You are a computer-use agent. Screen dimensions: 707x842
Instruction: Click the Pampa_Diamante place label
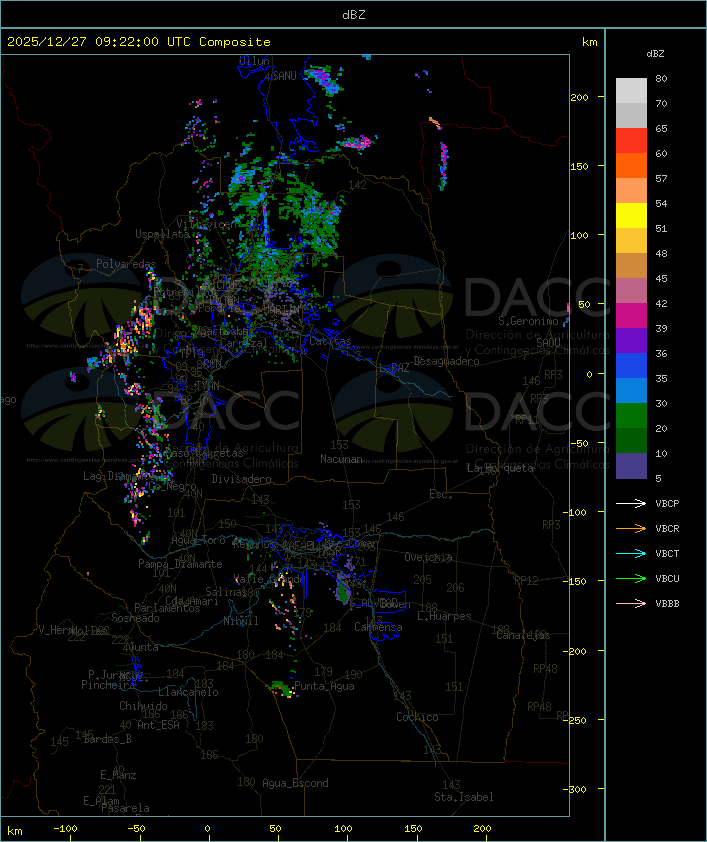(180, 563)
